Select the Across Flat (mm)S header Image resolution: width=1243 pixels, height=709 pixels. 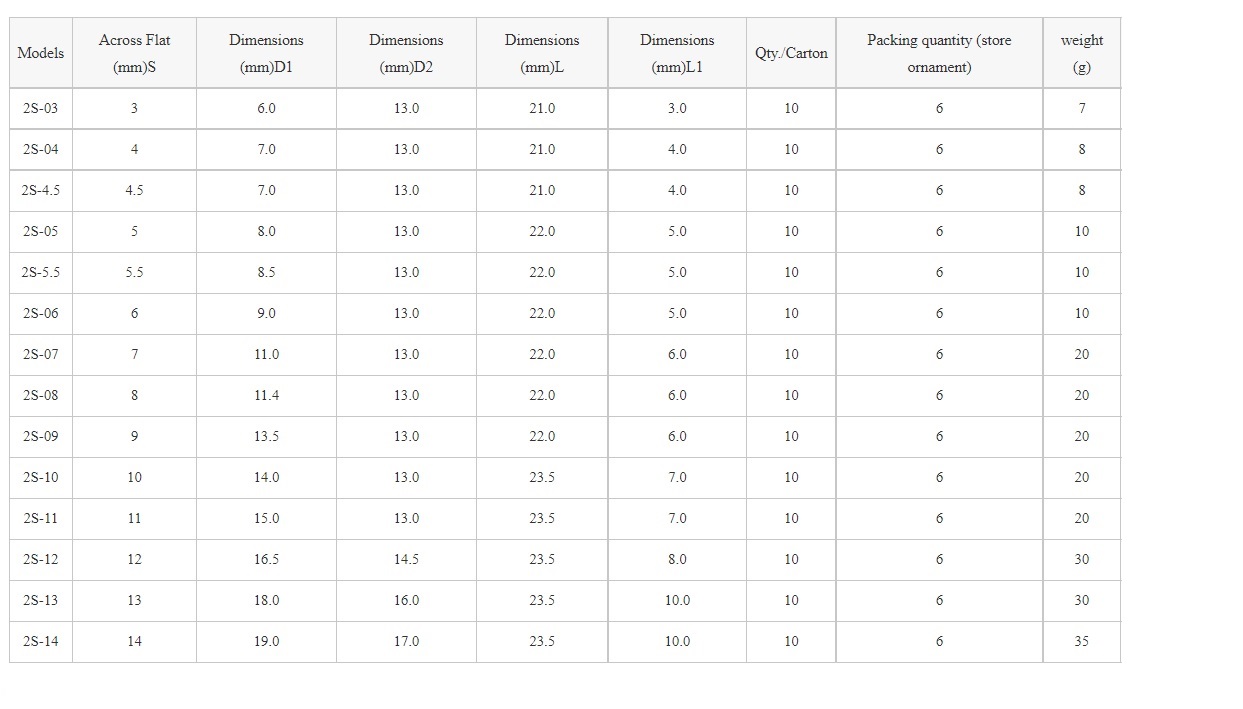click(x=134, y=53)
